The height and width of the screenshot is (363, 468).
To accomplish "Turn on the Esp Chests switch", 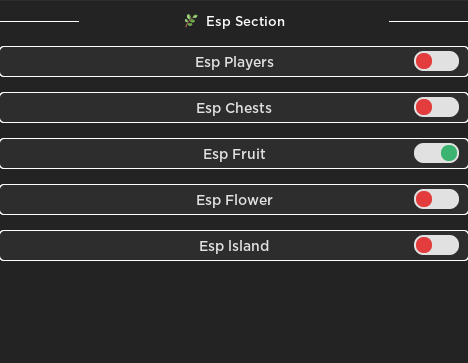I will [x=436, y=107].
